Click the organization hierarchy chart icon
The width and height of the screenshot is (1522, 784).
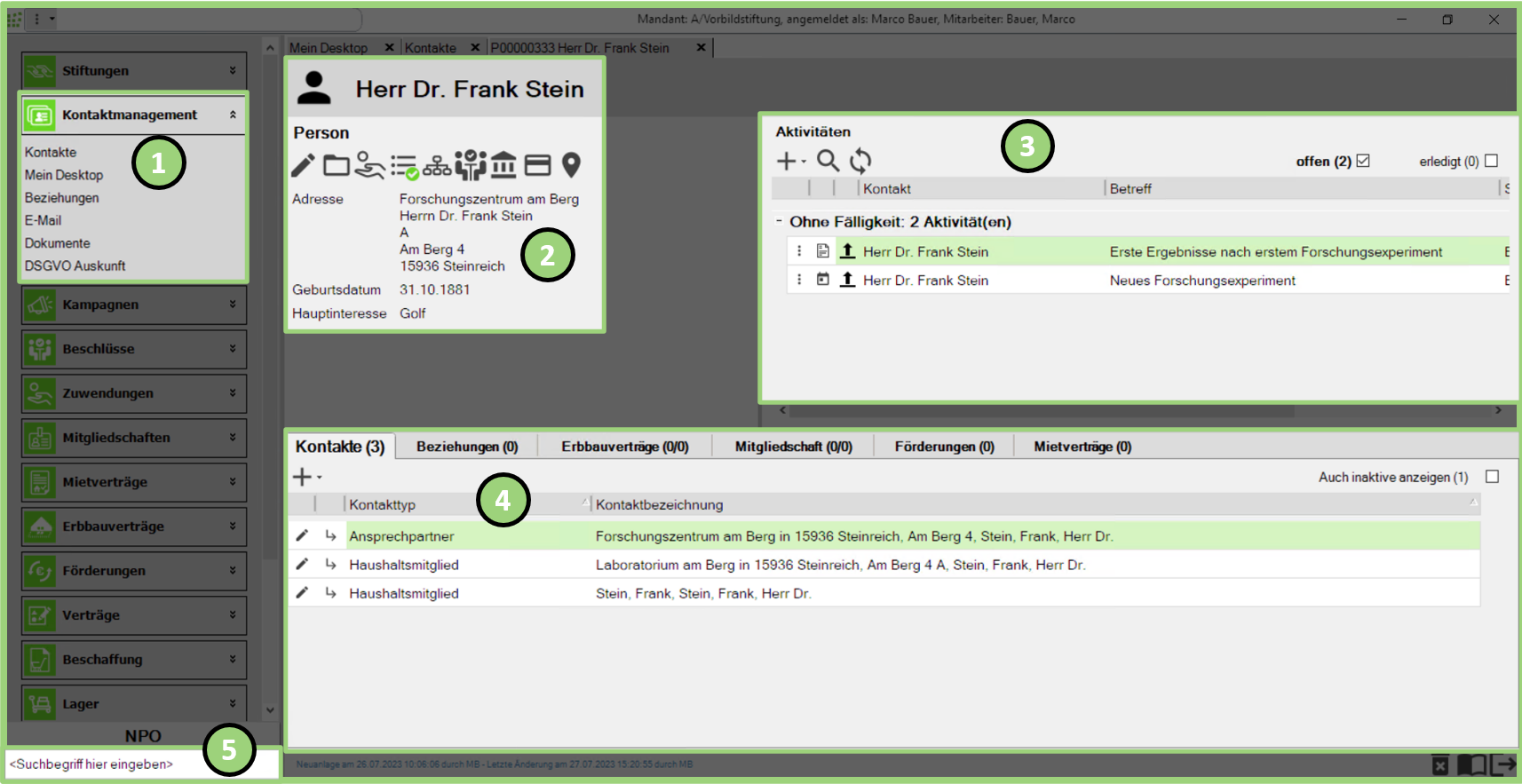(437, 165)
